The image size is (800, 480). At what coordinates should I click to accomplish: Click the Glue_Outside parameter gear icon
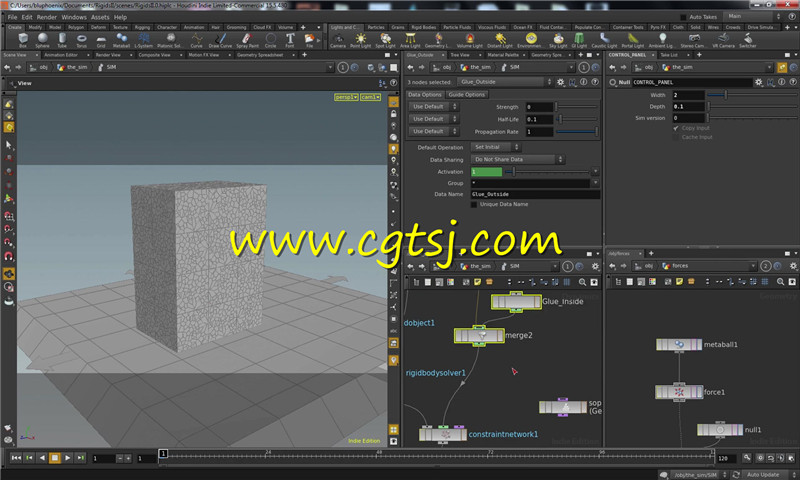pyautogui.click(x=561, y=82)
